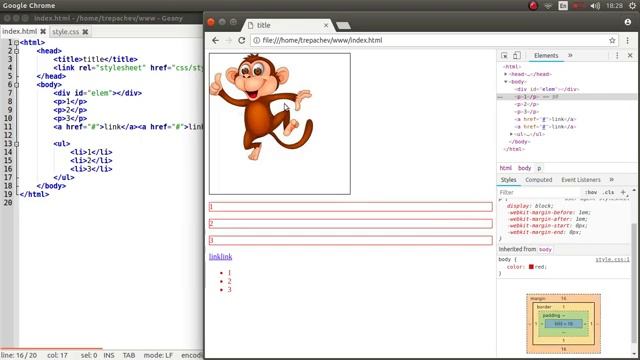The width and height of the screenshot is (640, 360).
Task: Open style.css:1 source link in Styles
Action: (612, 260)
